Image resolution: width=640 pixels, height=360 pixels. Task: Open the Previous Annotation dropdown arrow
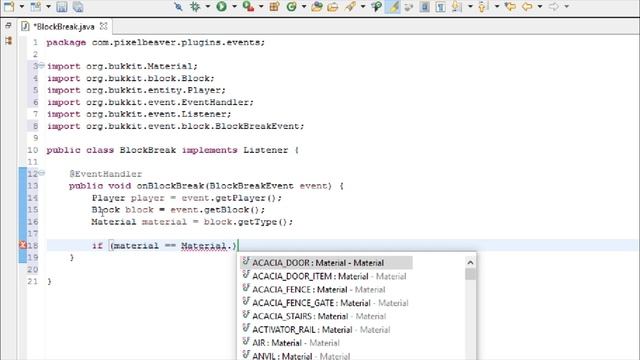click(x=497, y=7)
